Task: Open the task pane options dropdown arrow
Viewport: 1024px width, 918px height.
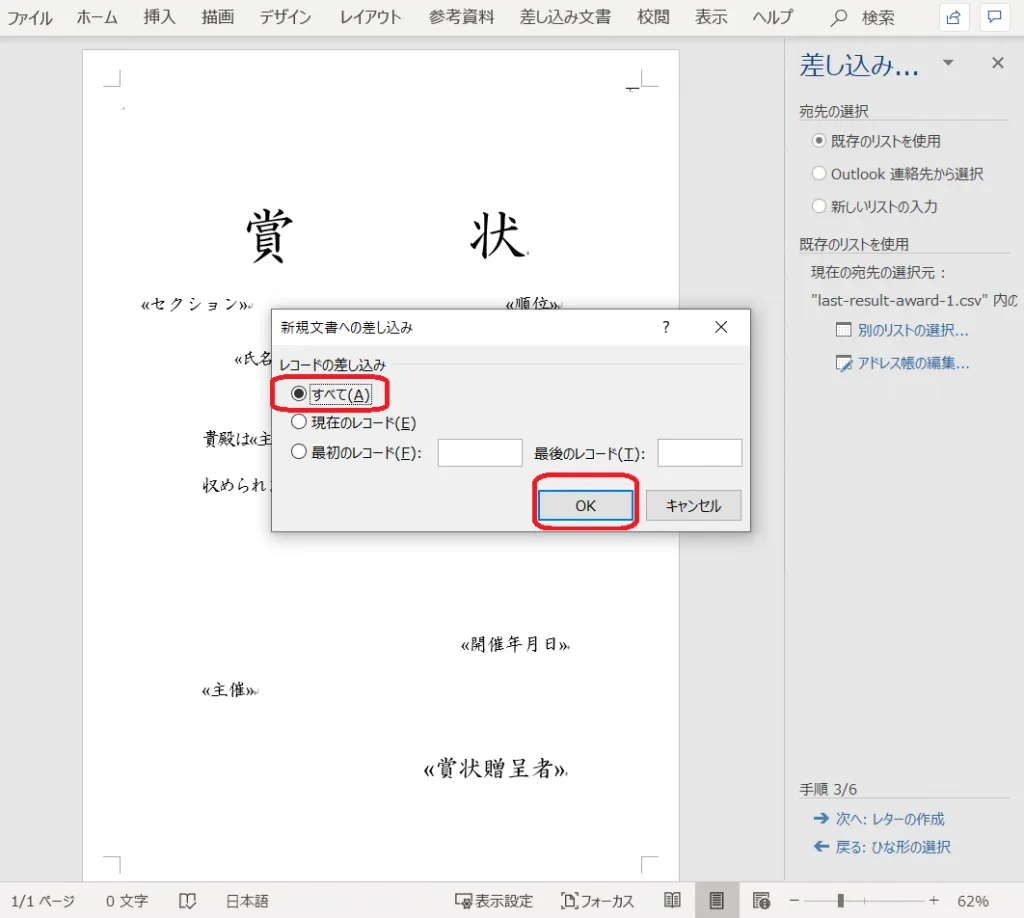Action: click(x=948, y=63)
